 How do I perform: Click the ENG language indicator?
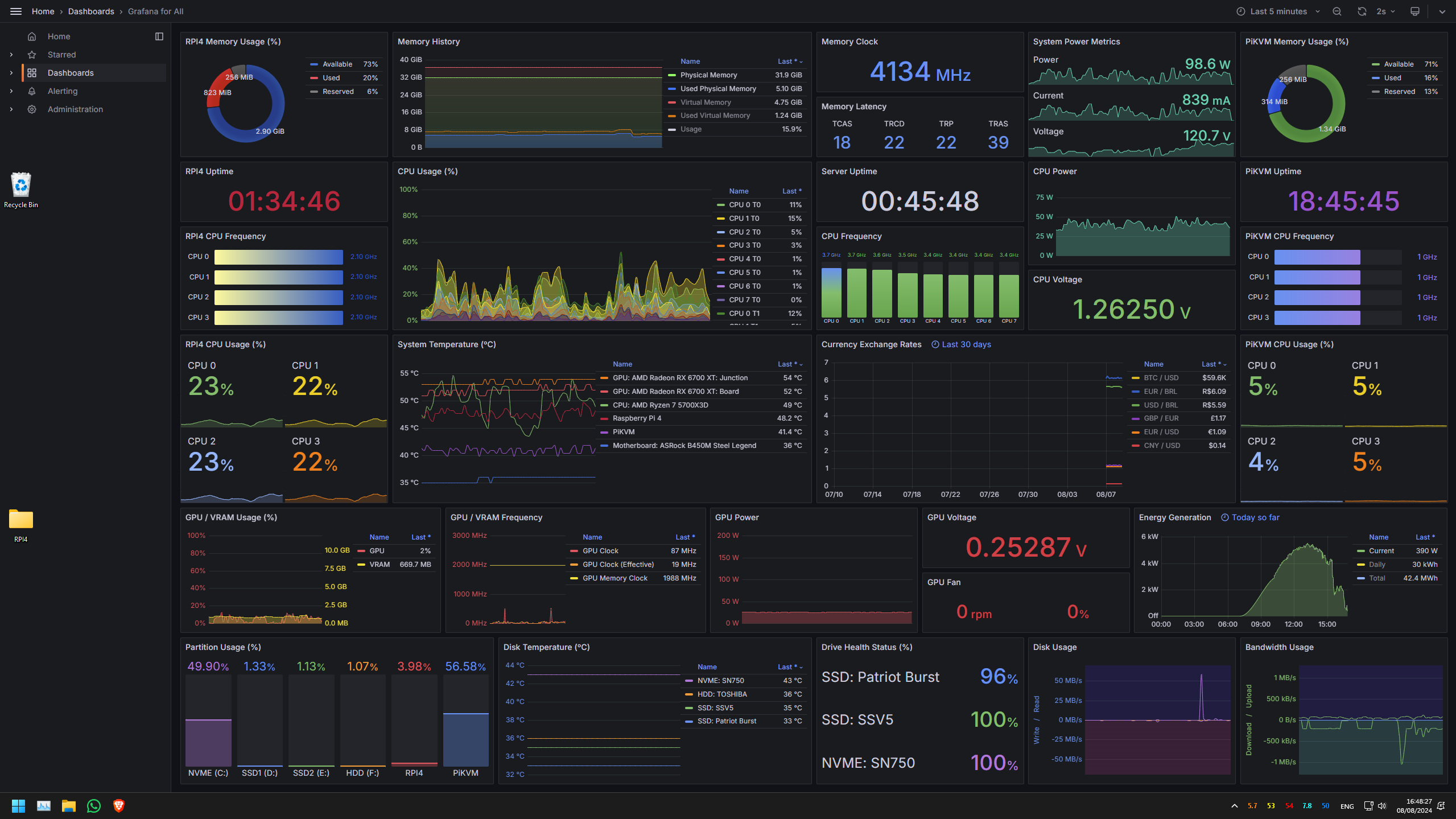(x=1347, y=806)
